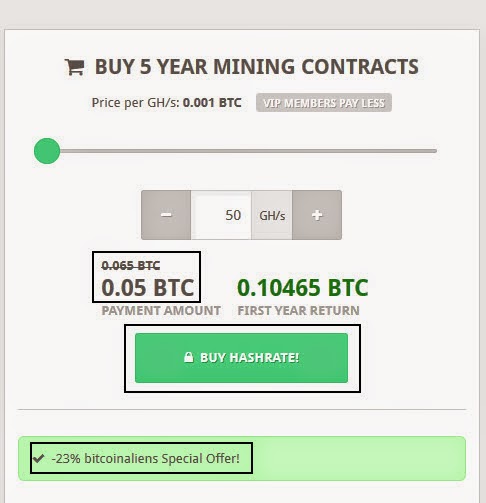Click the FIRST YEAR RETURN label
486x503 pixels.
298,311
